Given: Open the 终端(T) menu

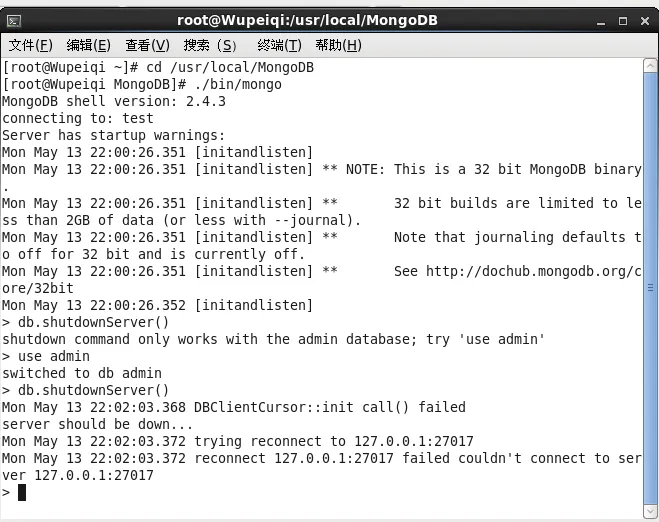Looking at the screenshot, I should (279, 45).
